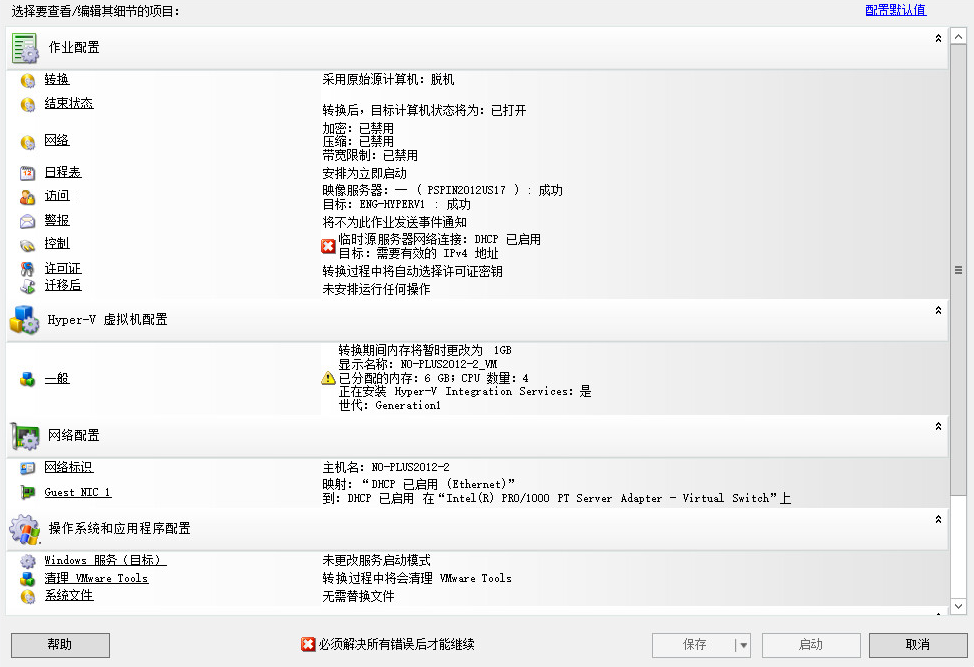This screenshot has height=667, width=974.
Task: Open the 保存 button dropdown arrow
Action: [x=743, y=645]
